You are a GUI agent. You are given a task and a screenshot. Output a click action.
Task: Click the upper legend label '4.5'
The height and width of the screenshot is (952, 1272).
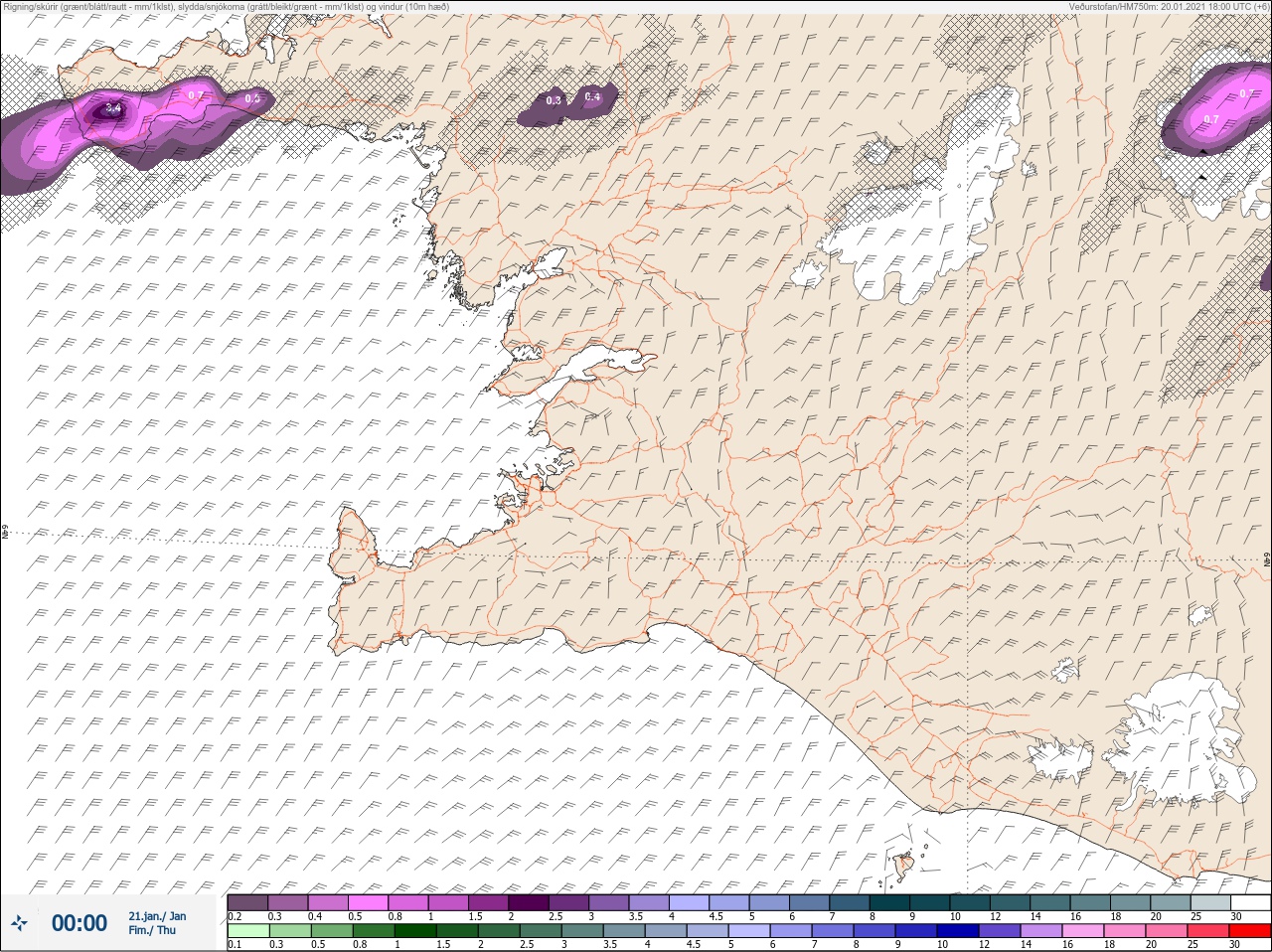tap(715, 916)
